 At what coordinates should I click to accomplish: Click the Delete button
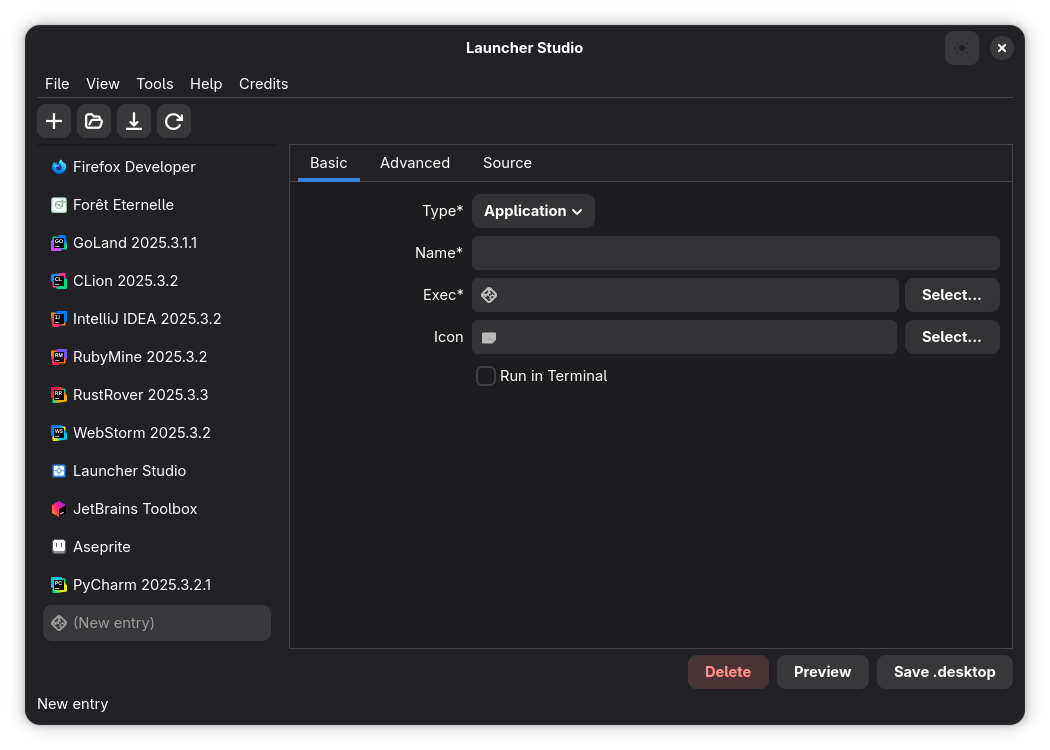[728, 672]
